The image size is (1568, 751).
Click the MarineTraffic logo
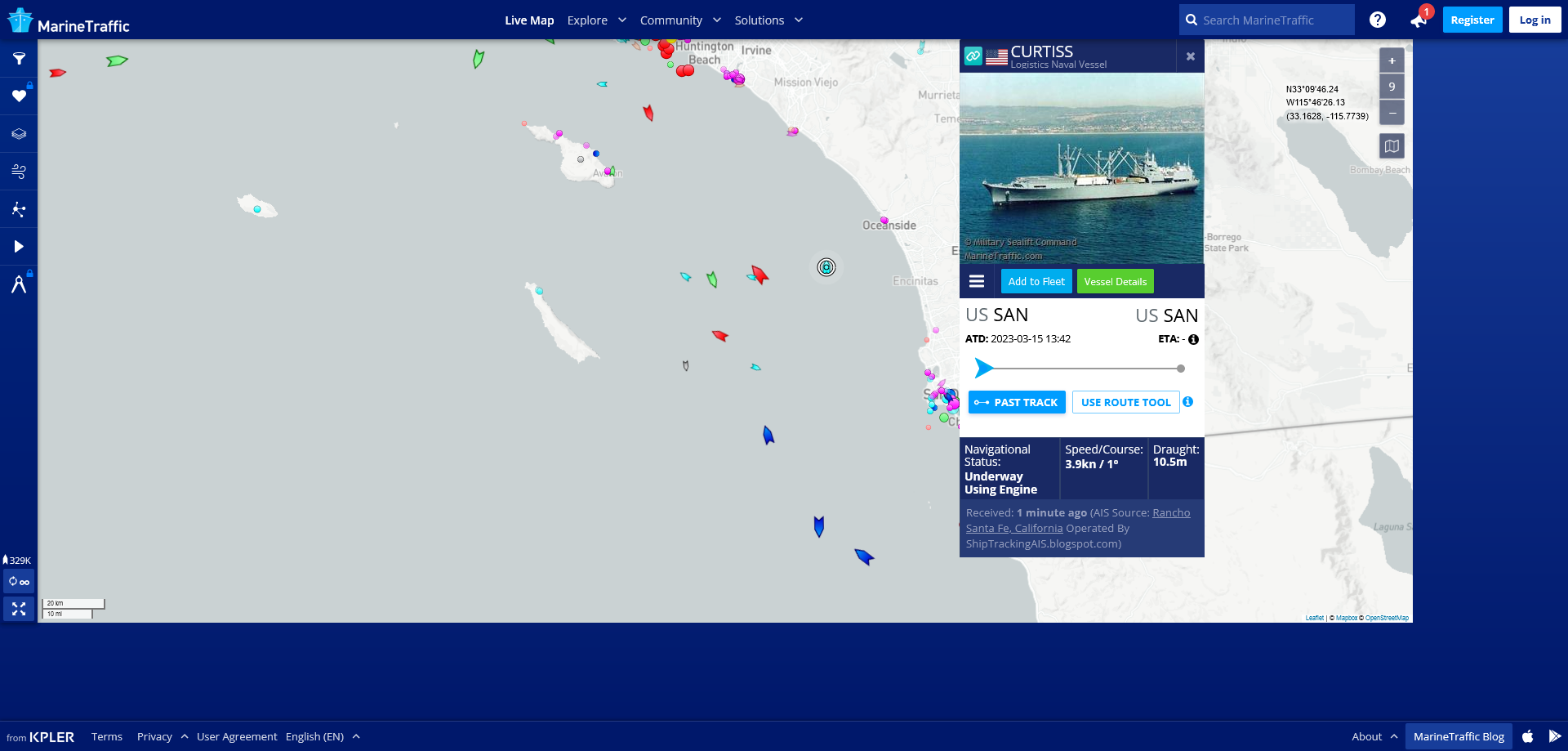click(69, 21)
